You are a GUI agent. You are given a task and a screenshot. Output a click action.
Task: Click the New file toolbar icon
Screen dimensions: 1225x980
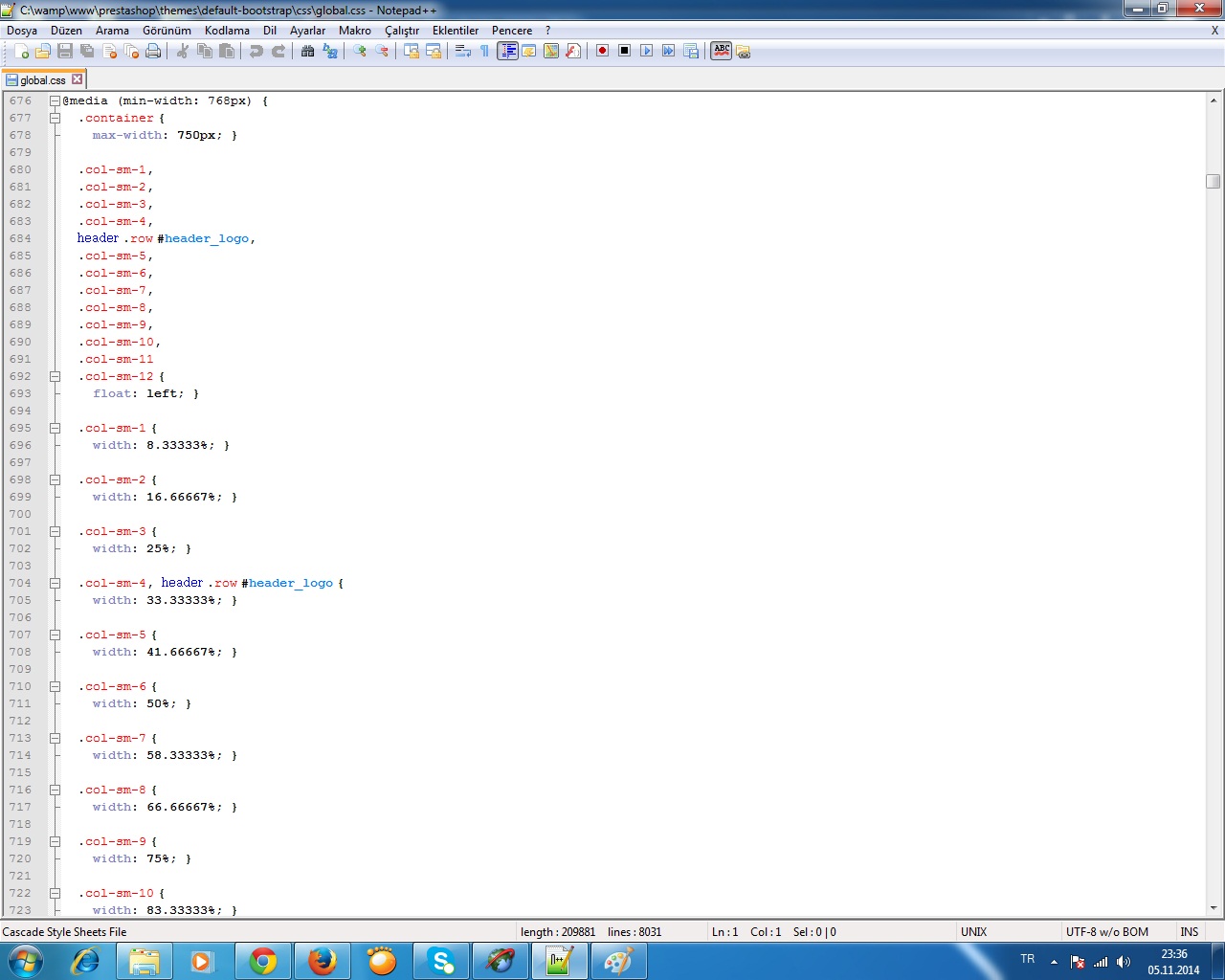coord(21,52)
